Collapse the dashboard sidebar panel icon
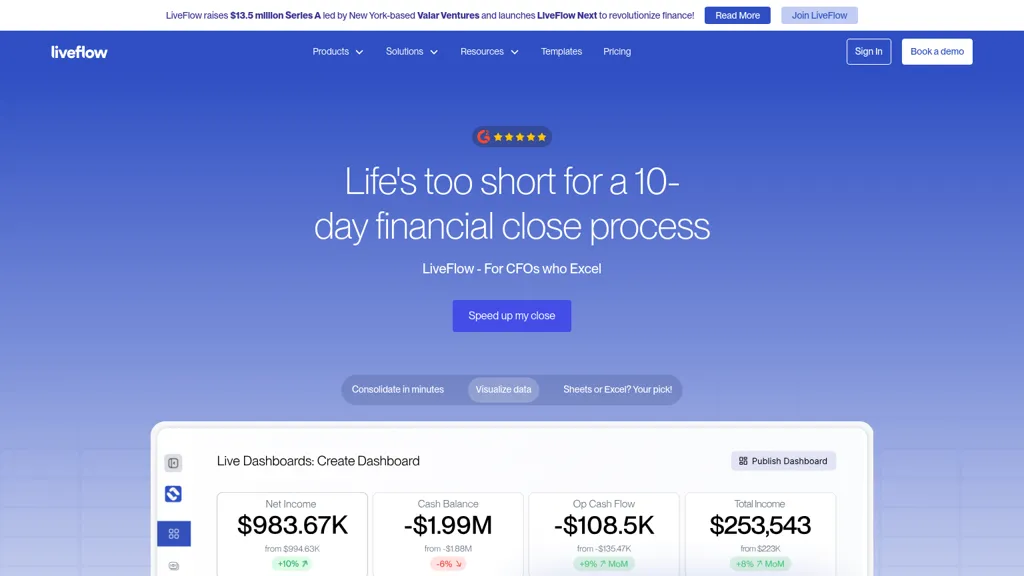This screenshot has height=576, width=1024. 173,463
